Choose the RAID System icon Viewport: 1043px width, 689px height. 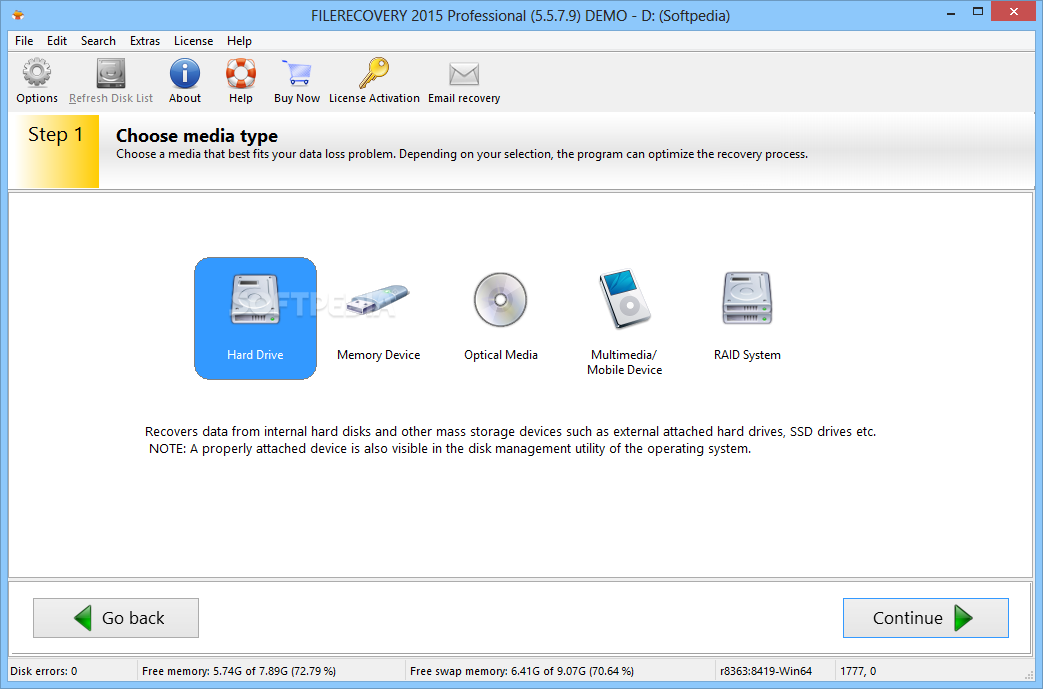click(747, 298)
